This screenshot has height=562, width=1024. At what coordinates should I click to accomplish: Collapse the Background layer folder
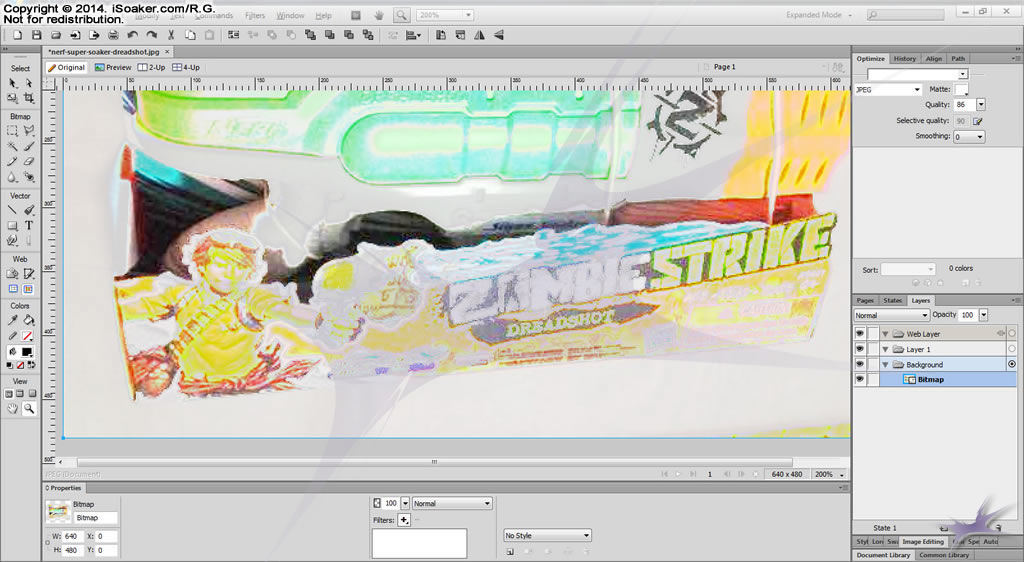886,364
